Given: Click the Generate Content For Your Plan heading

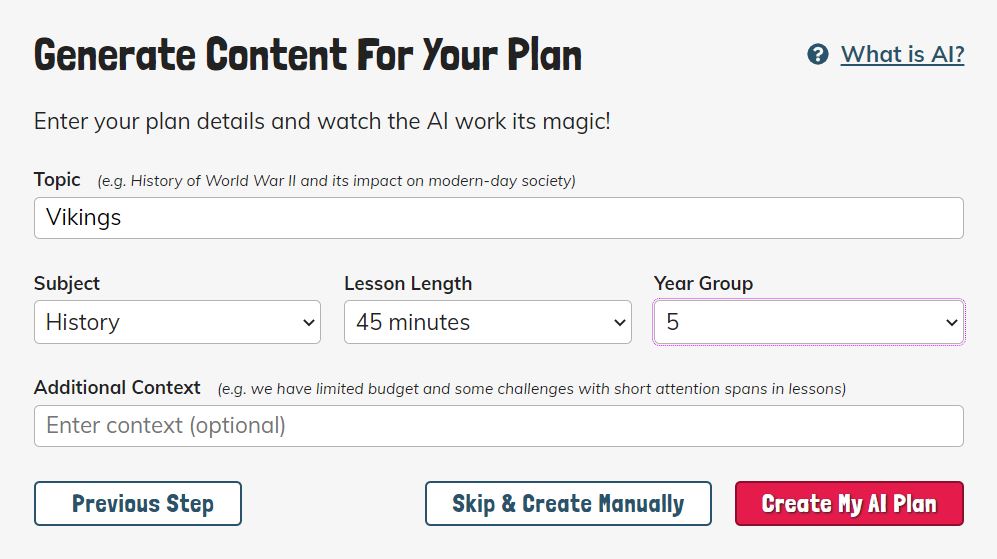Looking at the screenshot, I should coord(308,55).
